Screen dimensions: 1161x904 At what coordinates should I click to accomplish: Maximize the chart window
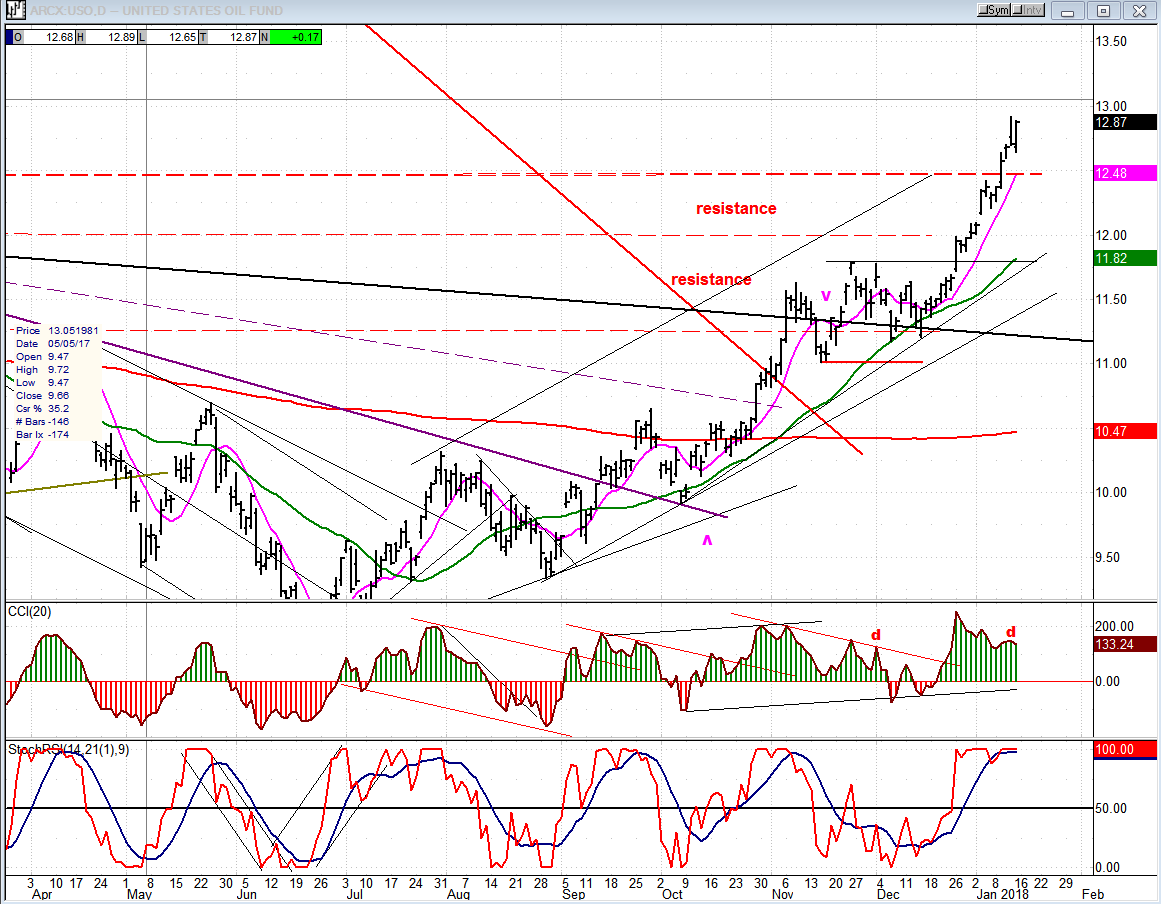tap(1104, 10)
